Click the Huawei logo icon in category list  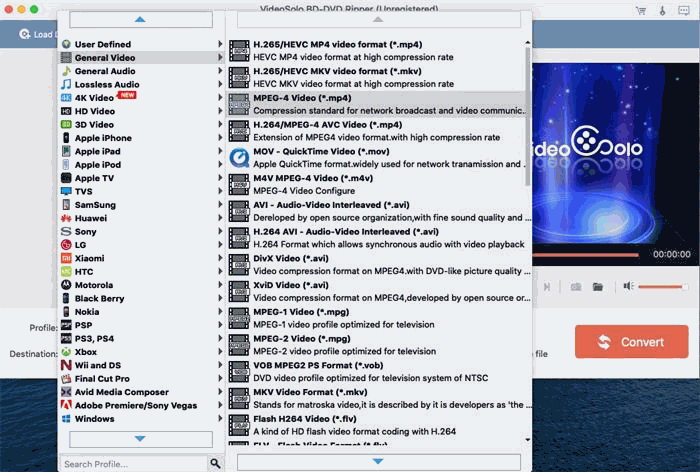tap(66, 218)
